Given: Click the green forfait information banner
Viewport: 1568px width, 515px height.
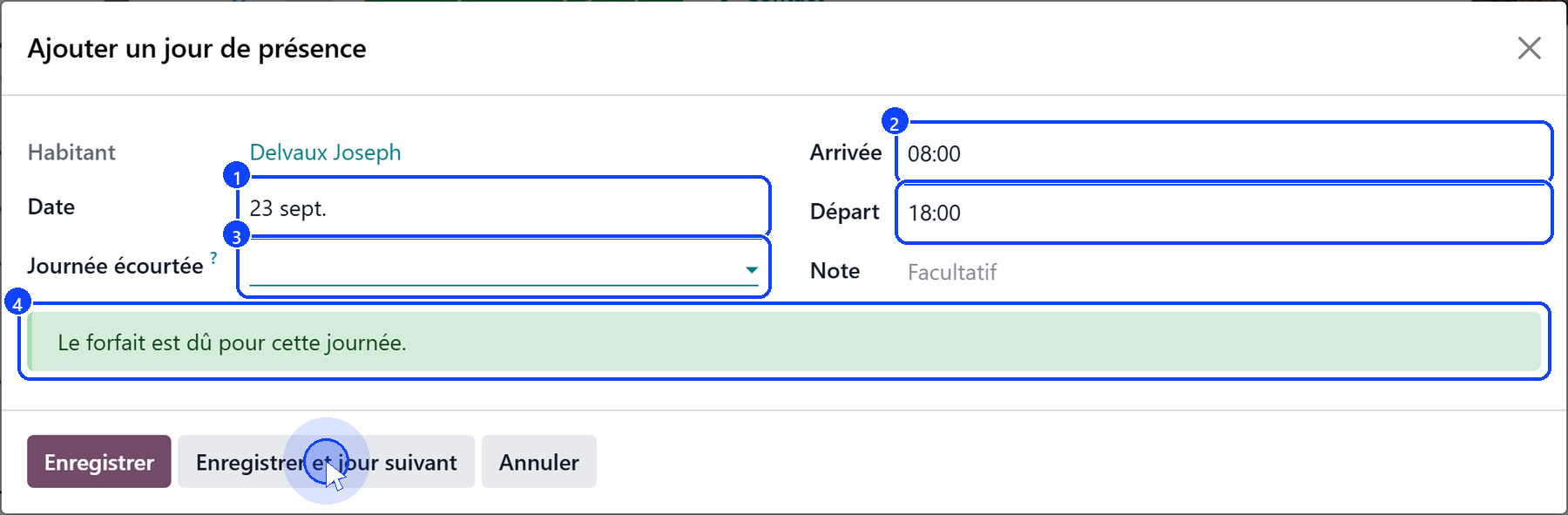Looking at the screenshot, I should pyautogui.click(x=784, y=342).
